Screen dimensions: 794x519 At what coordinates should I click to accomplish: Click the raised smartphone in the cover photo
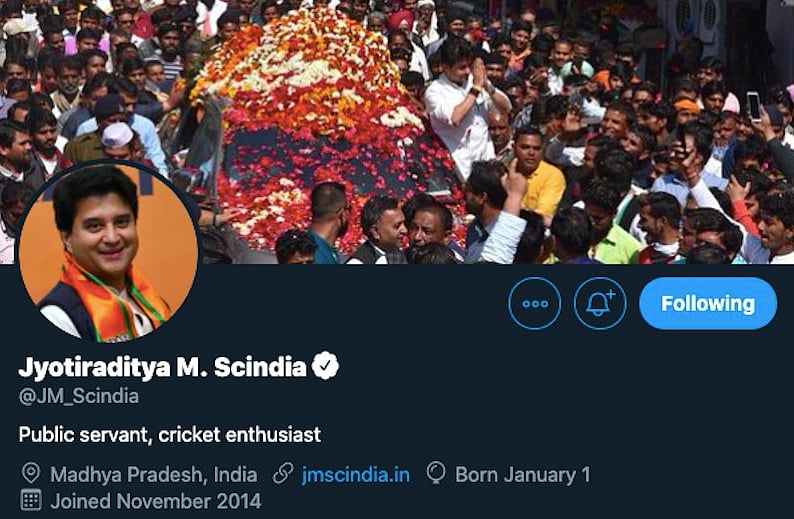753,105
